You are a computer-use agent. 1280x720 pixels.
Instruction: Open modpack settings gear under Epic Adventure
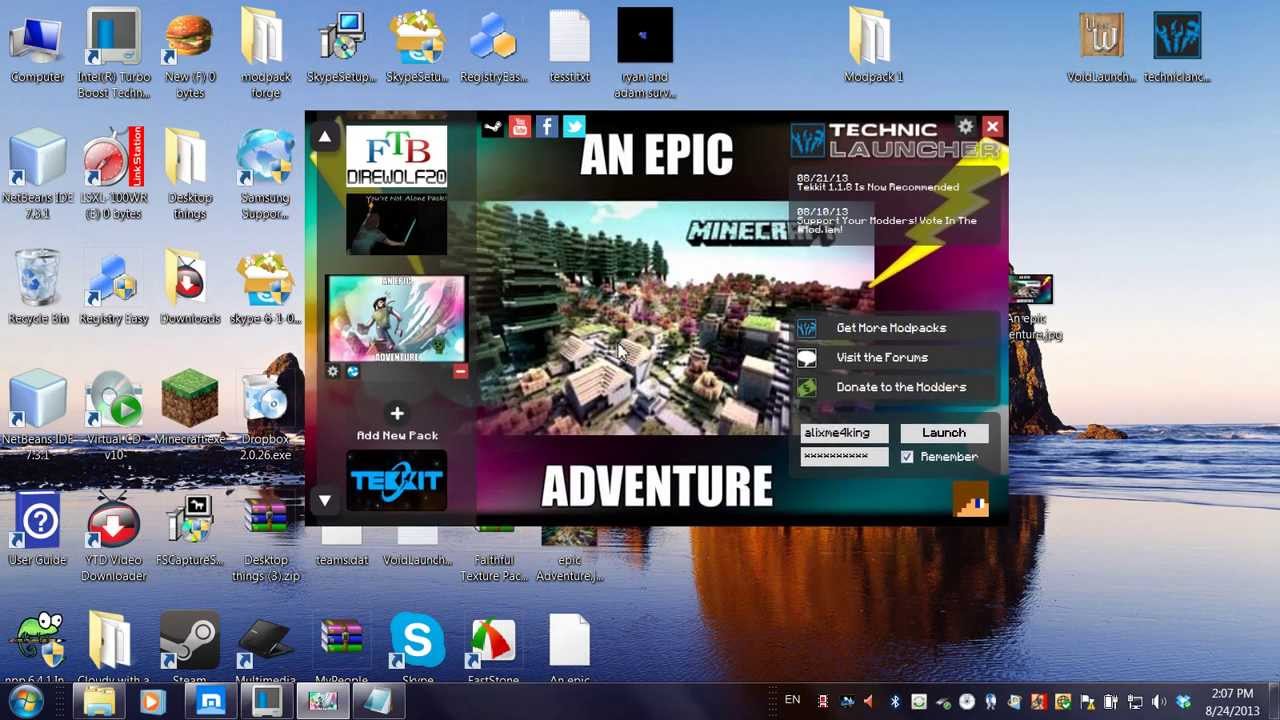[333, 372]
